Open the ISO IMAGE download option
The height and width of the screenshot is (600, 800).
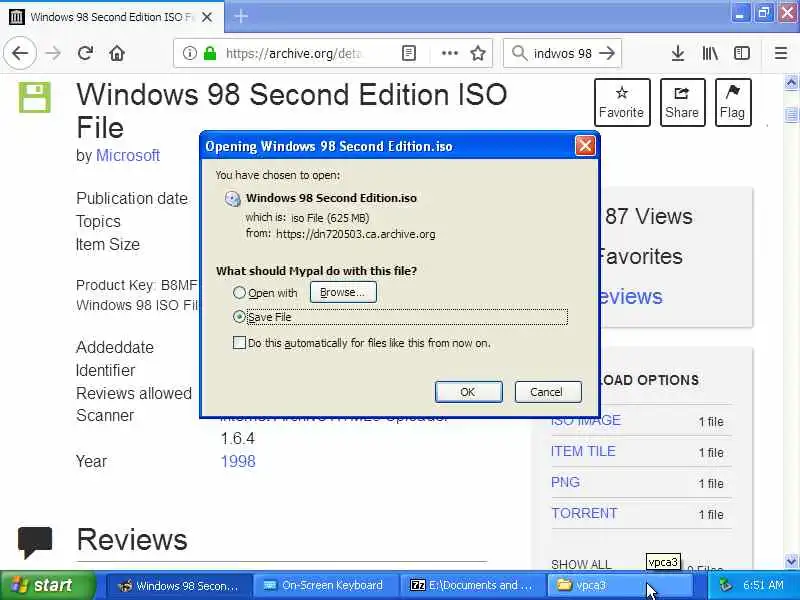pyautogui.click(x=586, y=420)
